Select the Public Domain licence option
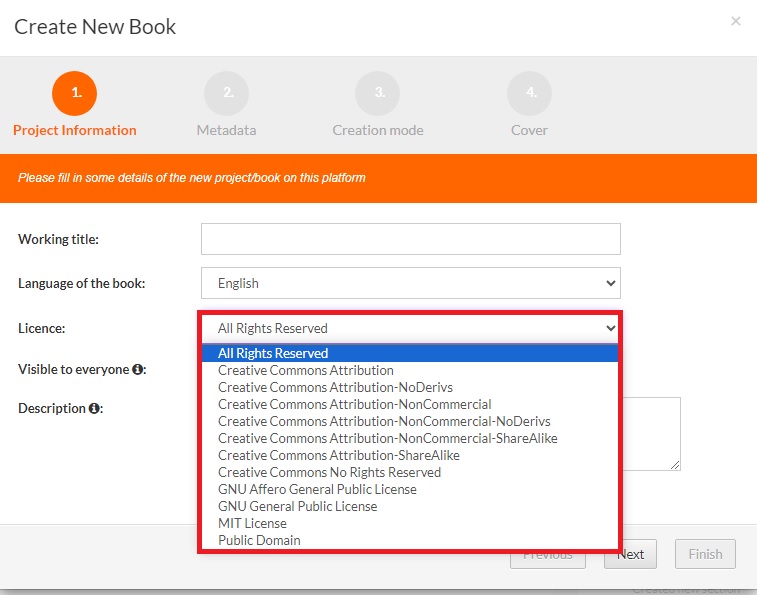 point(259,540)
